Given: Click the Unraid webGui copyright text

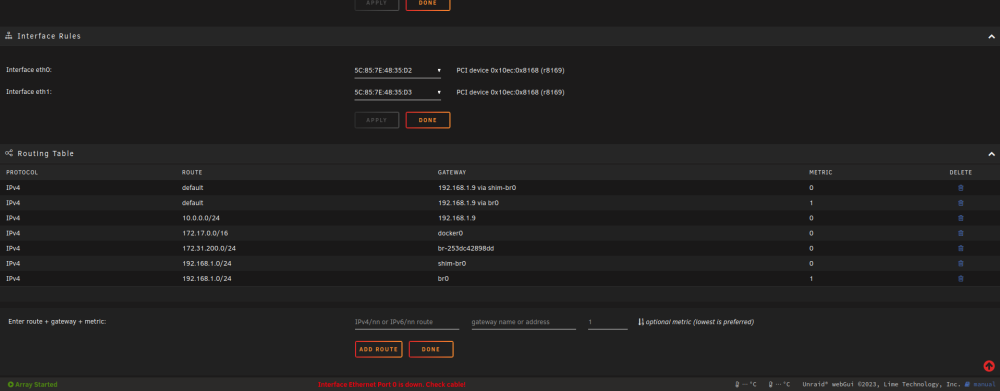Looking at the screenshot, I should pyautogui.click(x=881, y=385).
